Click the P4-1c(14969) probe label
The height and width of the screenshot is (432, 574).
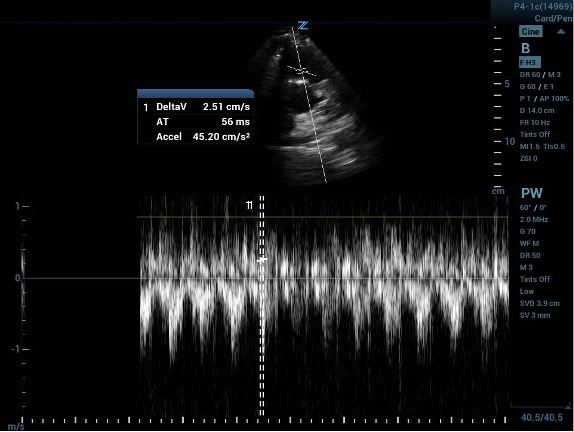pyautogui.click(x=543, y=7)
